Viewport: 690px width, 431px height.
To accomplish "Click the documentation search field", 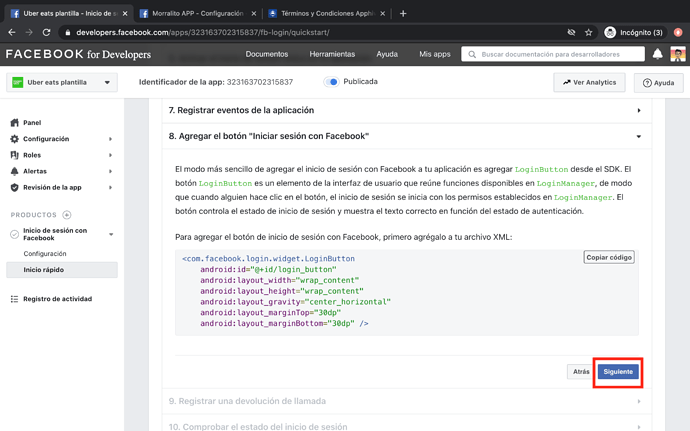I will 555,54.
